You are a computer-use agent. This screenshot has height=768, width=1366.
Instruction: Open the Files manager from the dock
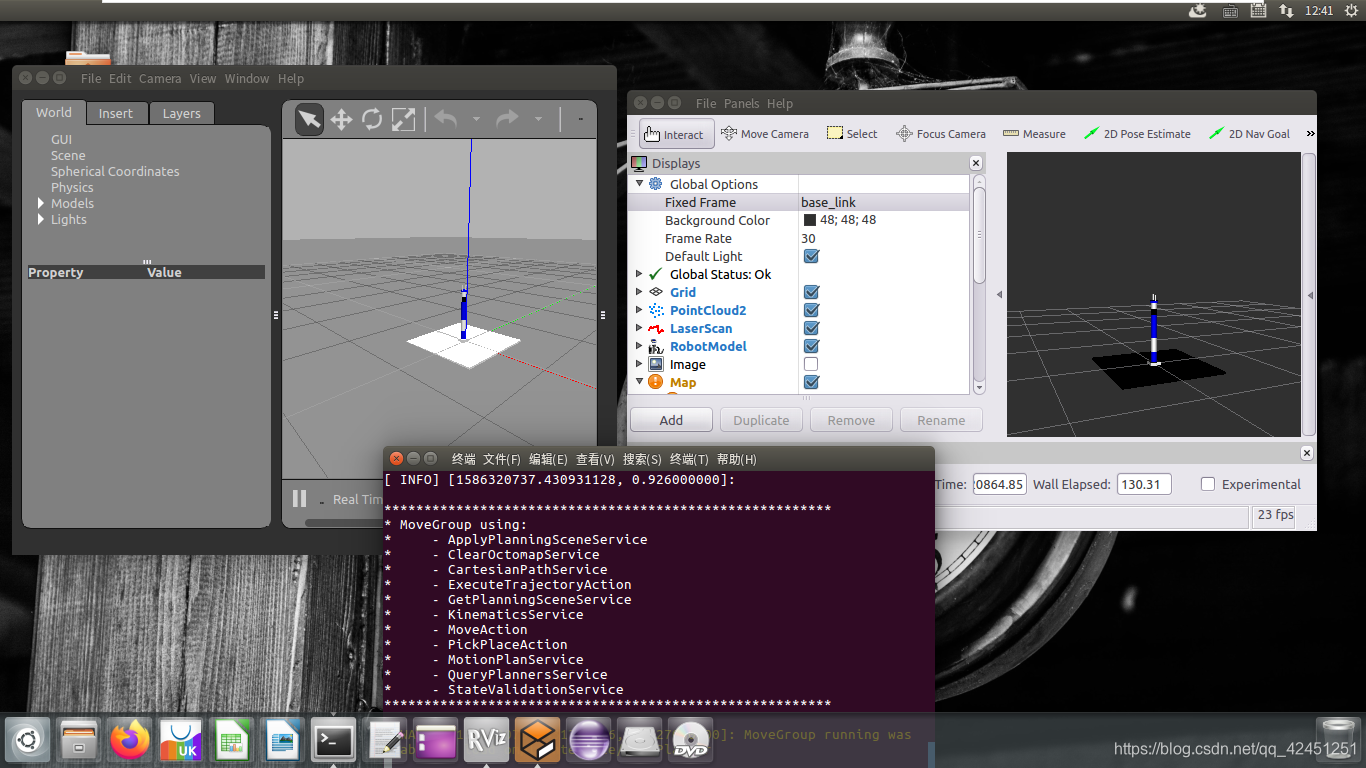click(x=79, y=741)
